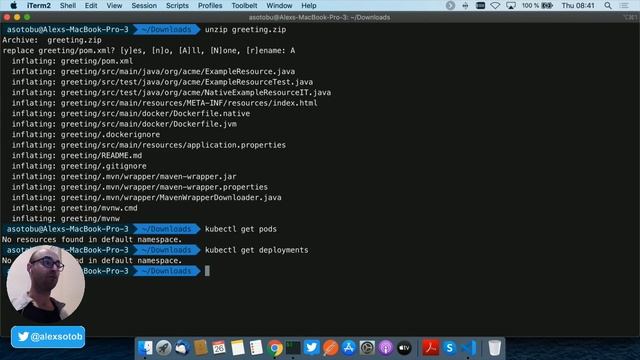Open Reminders icon in the Dock
Screen dimensions: 640x360
pos(256,348)
